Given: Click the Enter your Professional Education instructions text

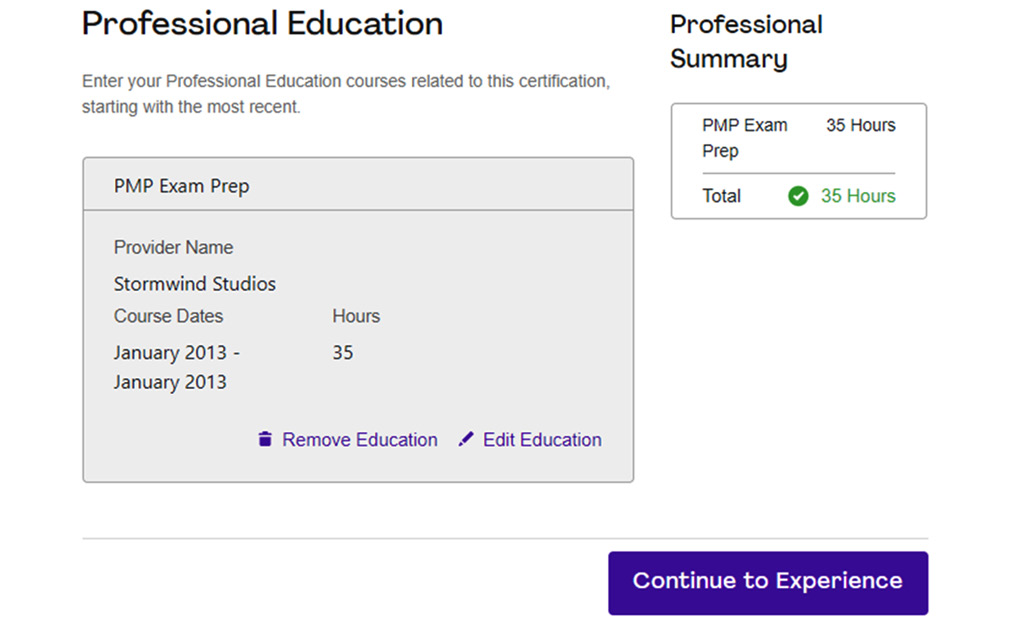Looking at the screenshot, I should pyautogui.click(x=346, y=94).
